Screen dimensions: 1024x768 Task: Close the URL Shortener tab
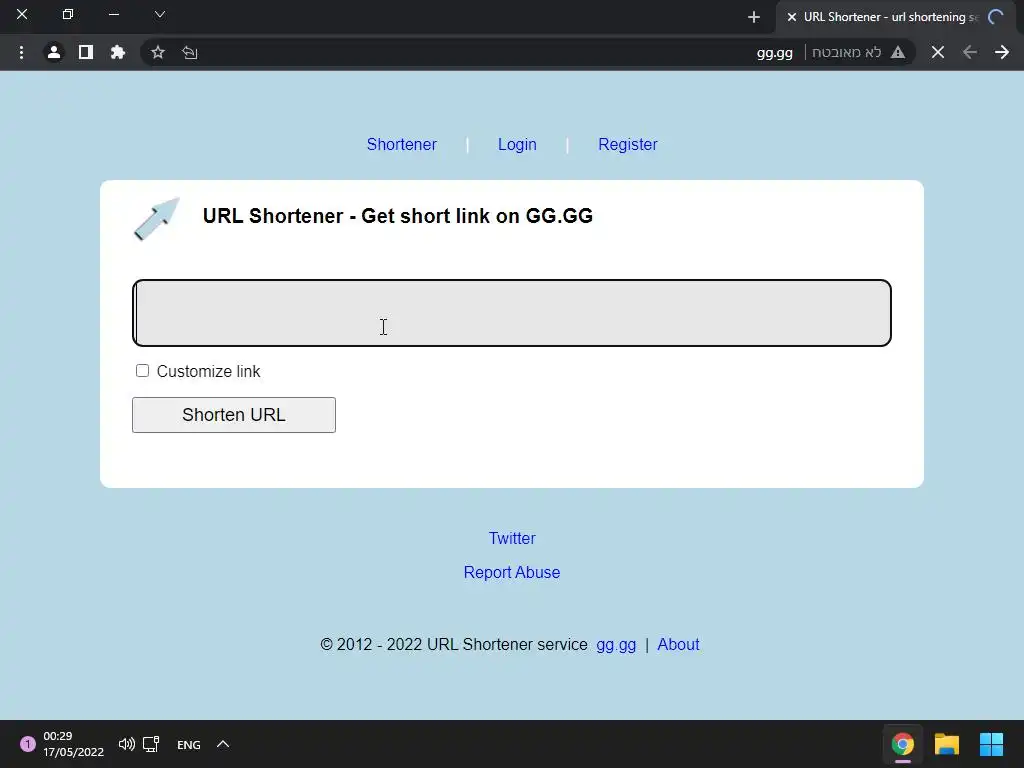point(792,17)
